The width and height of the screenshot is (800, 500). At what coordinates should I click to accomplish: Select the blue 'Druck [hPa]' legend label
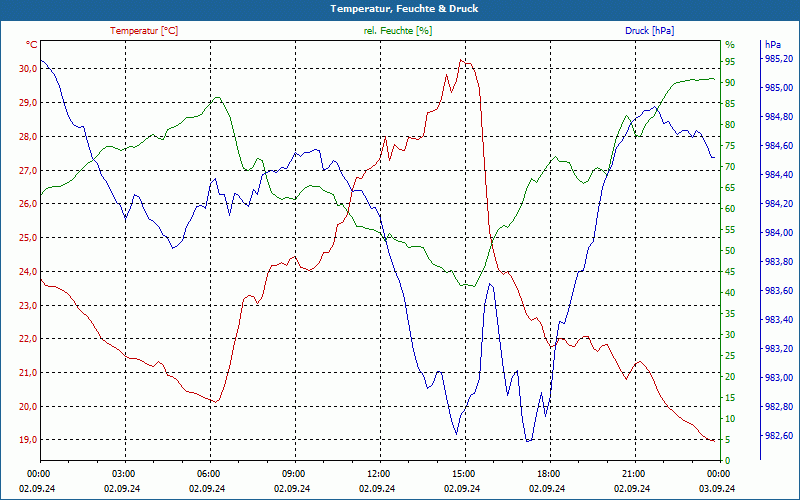click(x=649, y=31)
